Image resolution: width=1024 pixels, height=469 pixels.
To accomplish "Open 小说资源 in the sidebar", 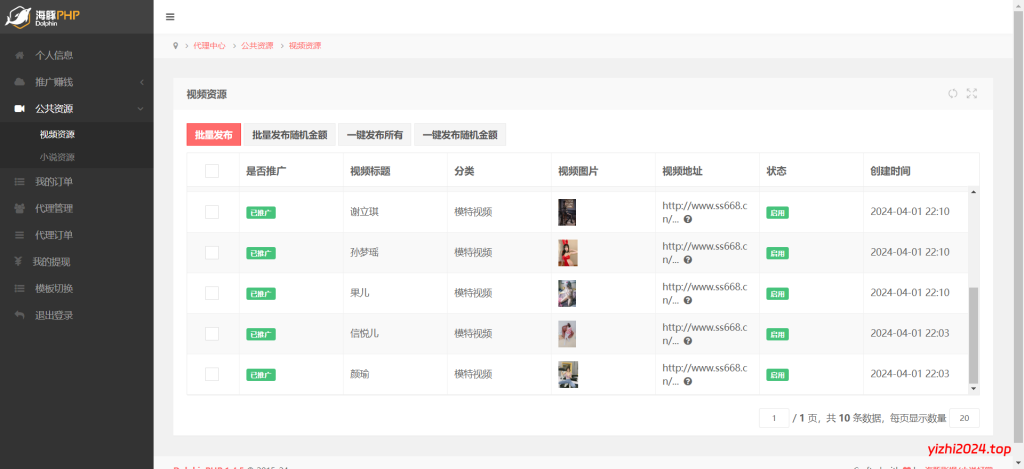I will 57,157.
